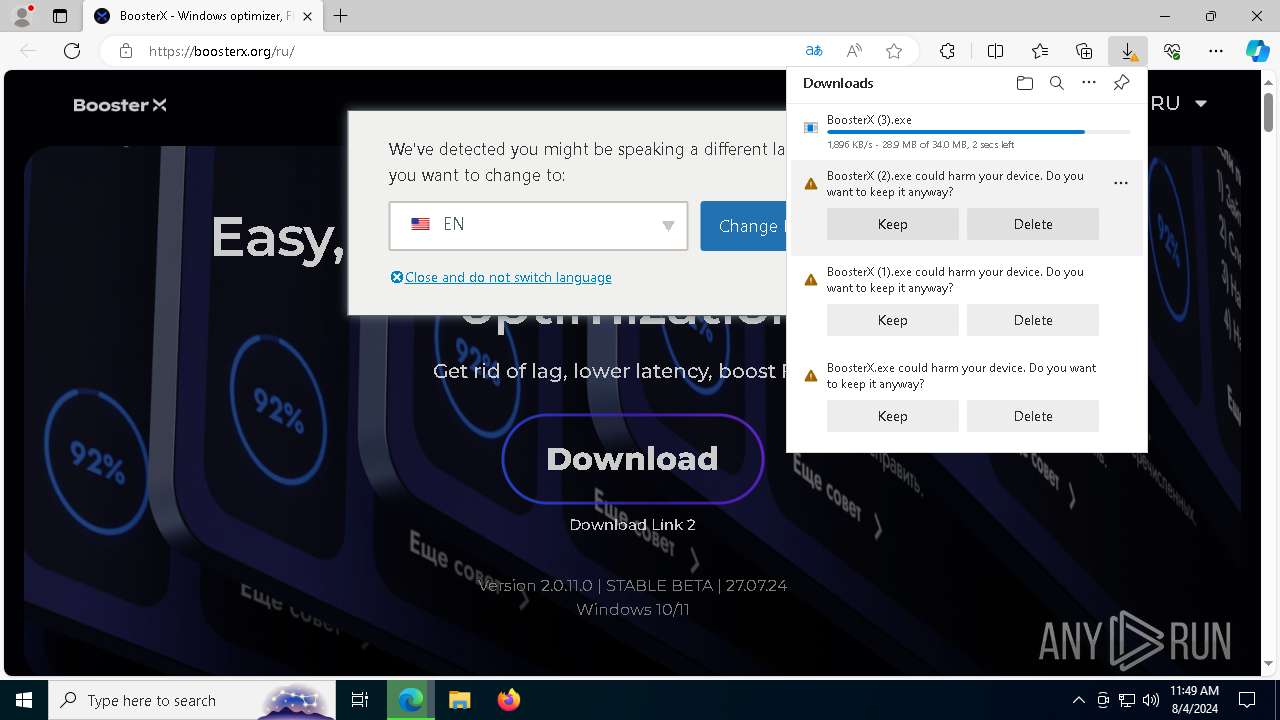Add page to favorites star icon
1280x720 pixels.
(894, 51)
